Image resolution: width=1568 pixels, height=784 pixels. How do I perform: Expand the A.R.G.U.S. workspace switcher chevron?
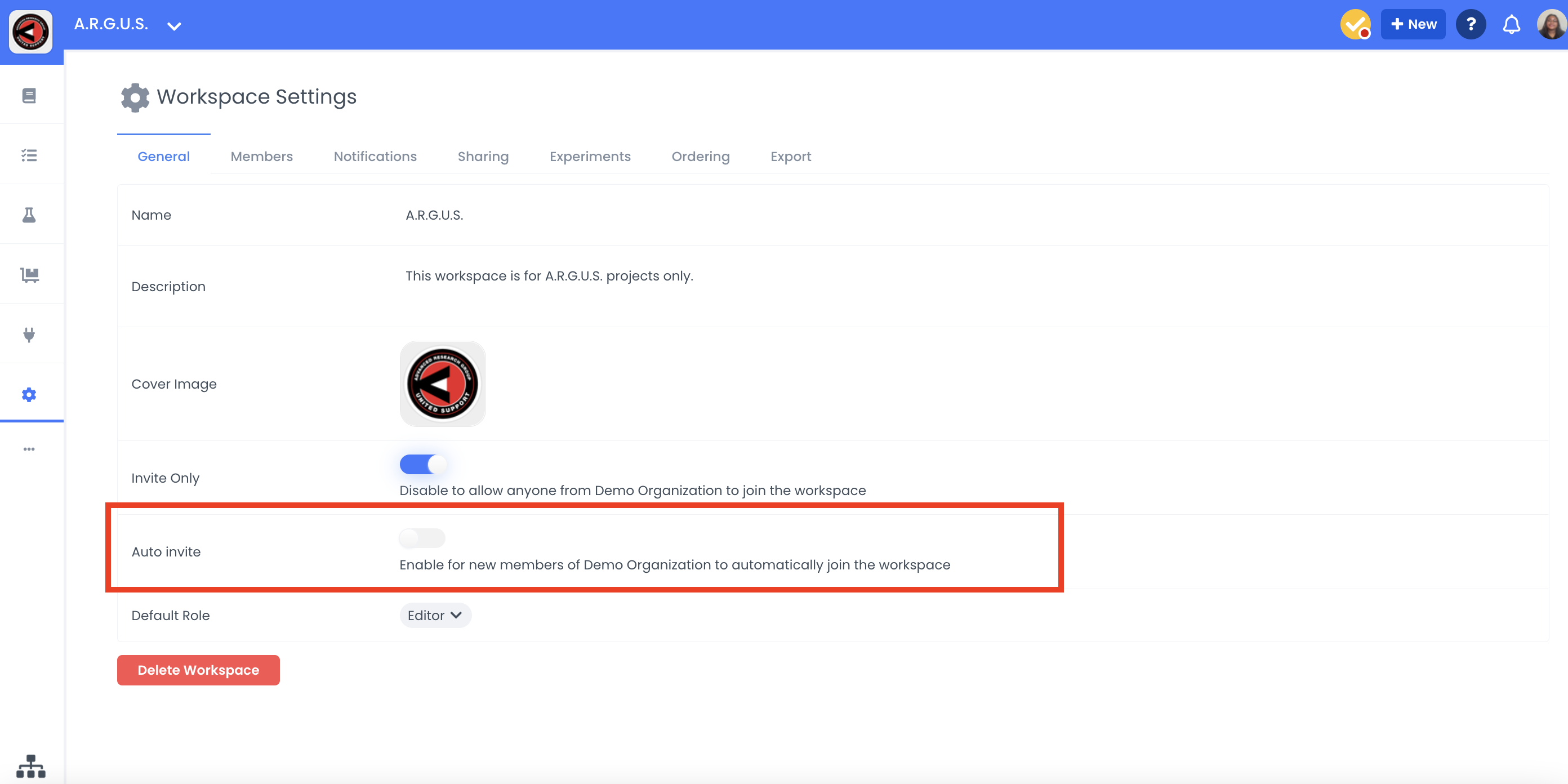pos(174,25)
